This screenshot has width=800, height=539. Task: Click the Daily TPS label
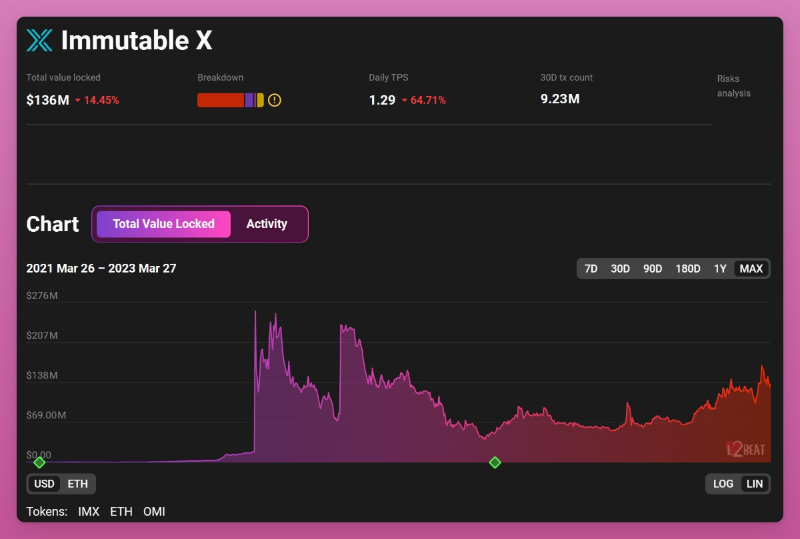click(x=389, y=78)
